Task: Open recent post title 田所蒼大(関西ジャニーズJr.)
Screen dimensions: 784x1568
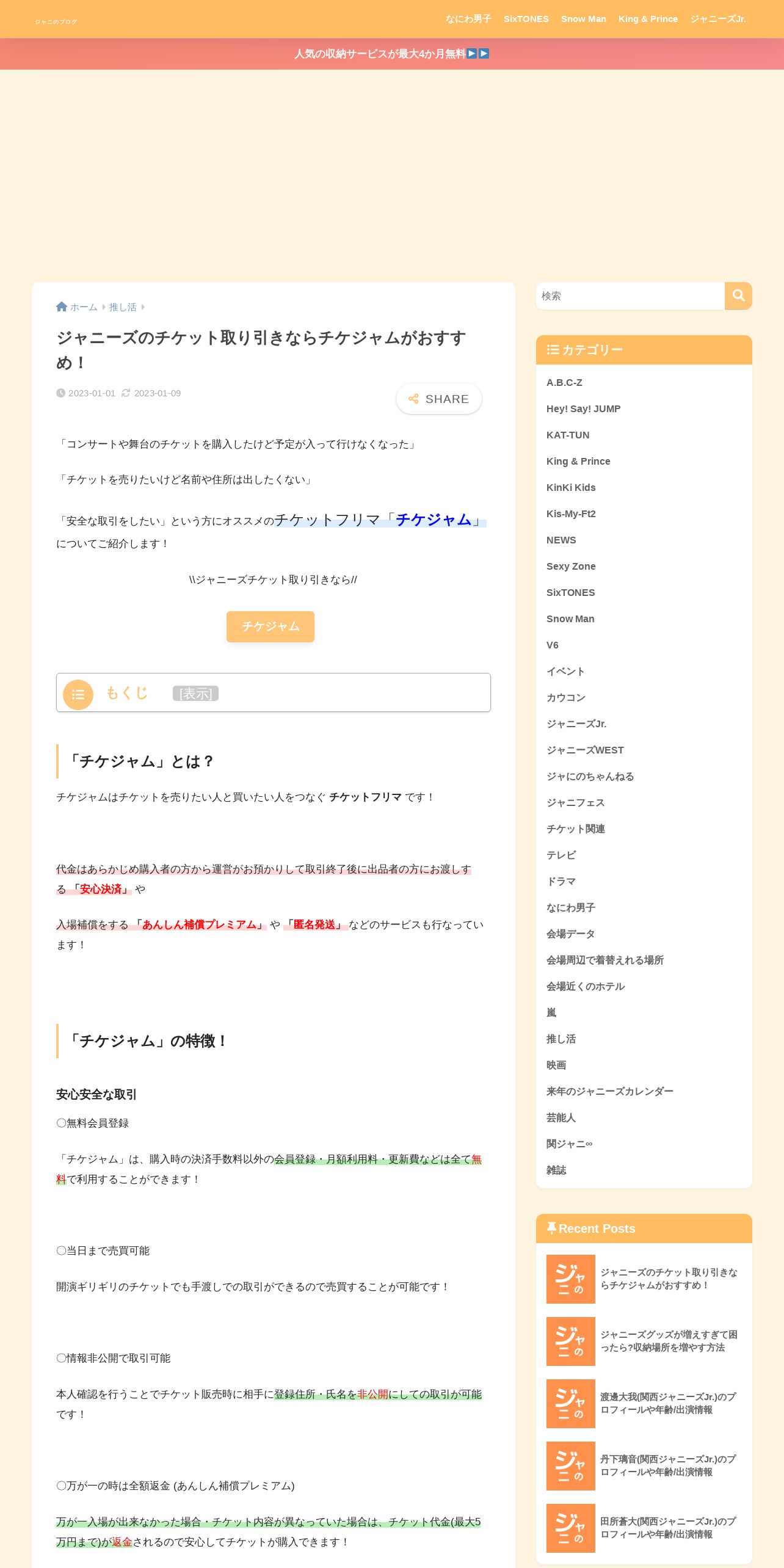Action: (668, 1528)
